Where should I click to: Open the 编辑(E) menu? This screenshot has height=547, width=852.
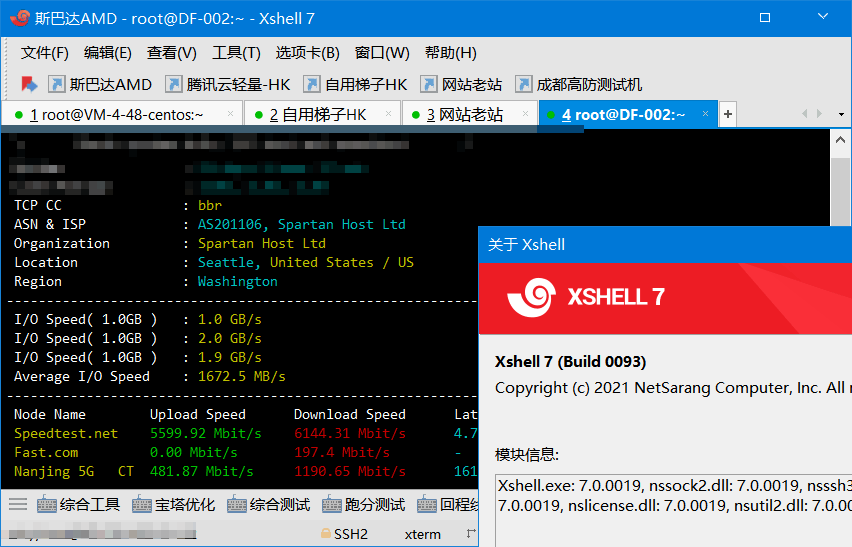[108, 53]
